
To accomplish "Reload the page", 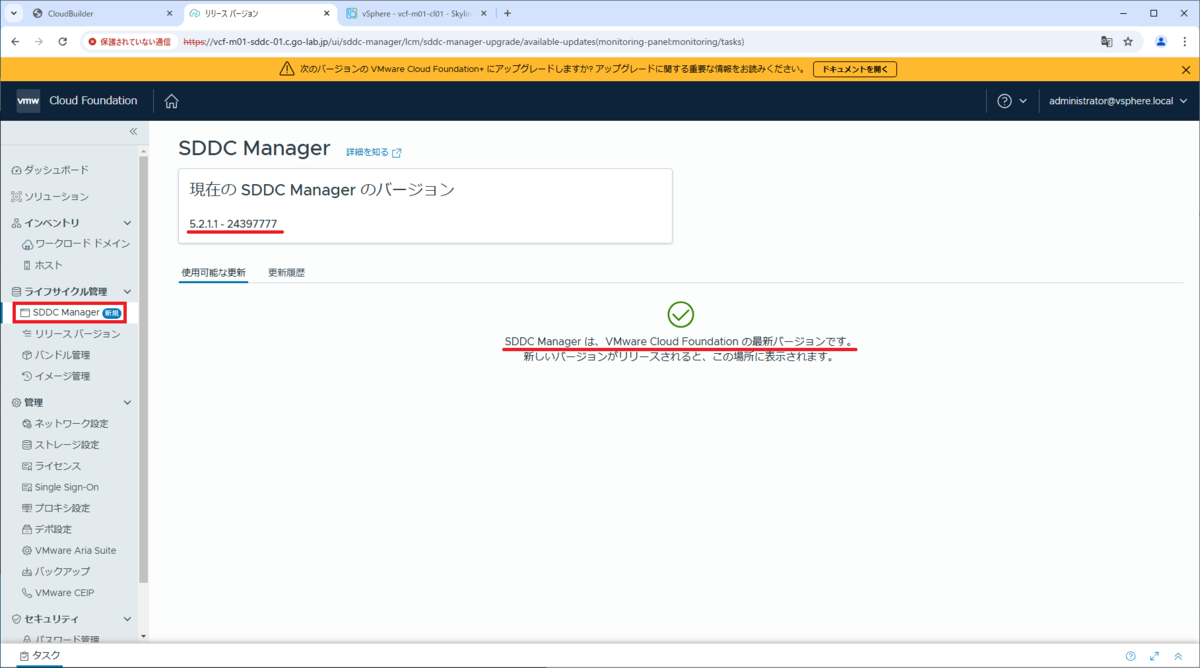I will 63,42.
